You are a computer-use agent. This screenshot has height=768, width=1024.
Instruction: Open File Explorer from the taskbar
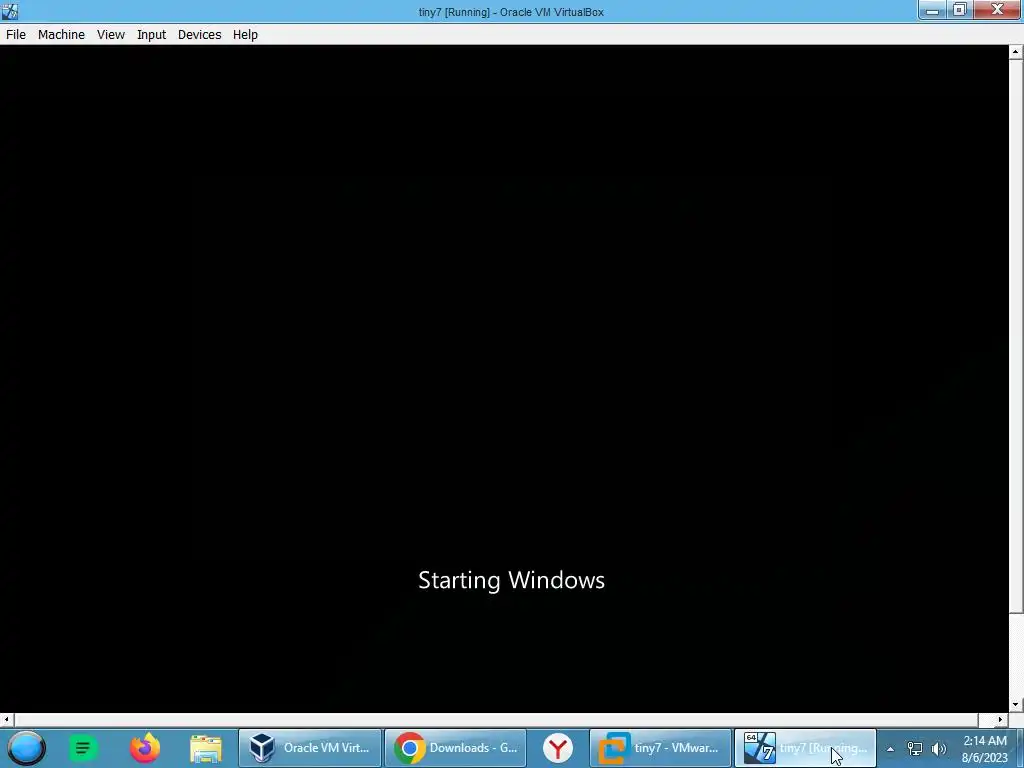point(206,748)
